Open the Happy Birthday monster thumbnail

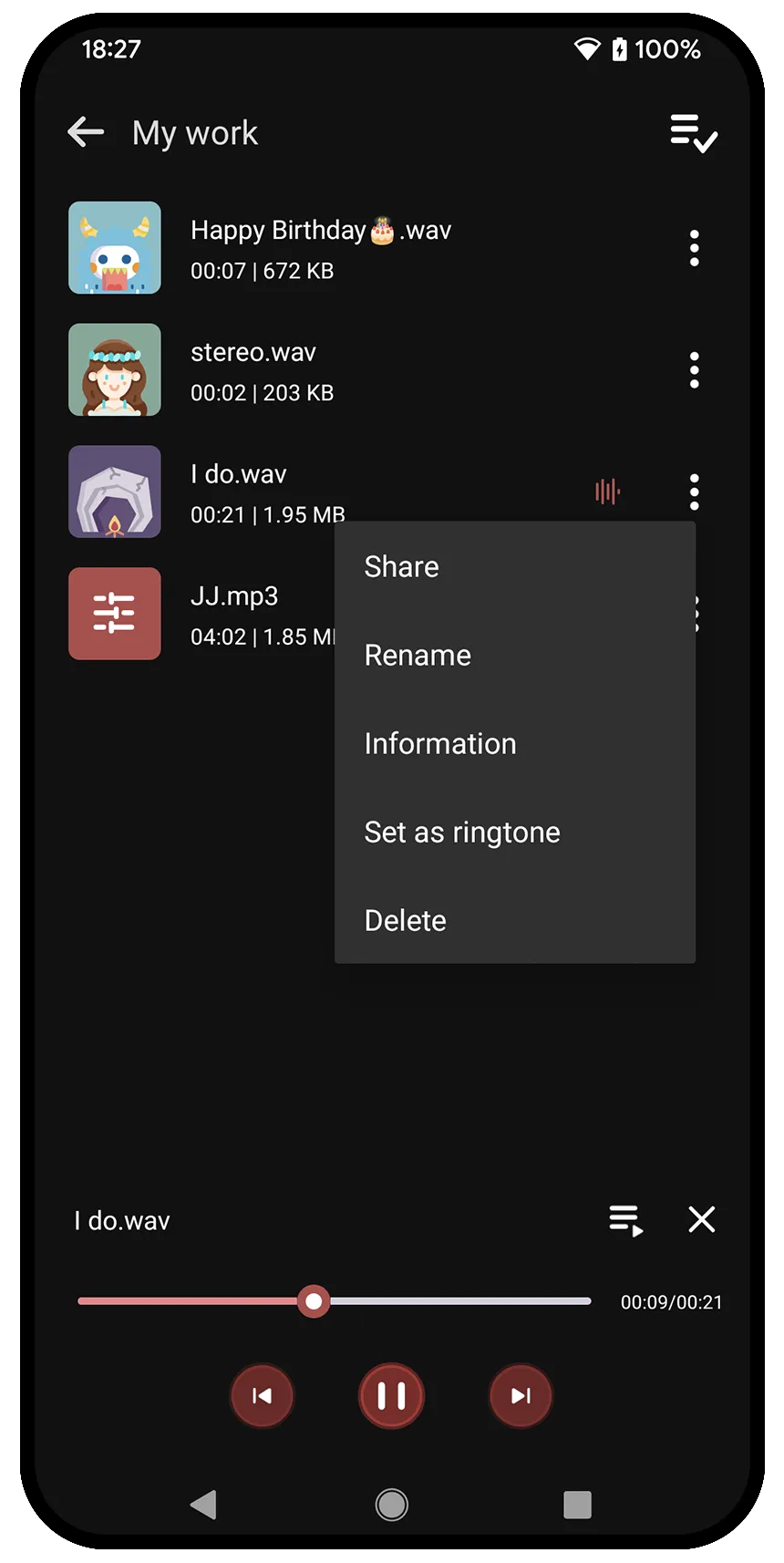(115, 248)
